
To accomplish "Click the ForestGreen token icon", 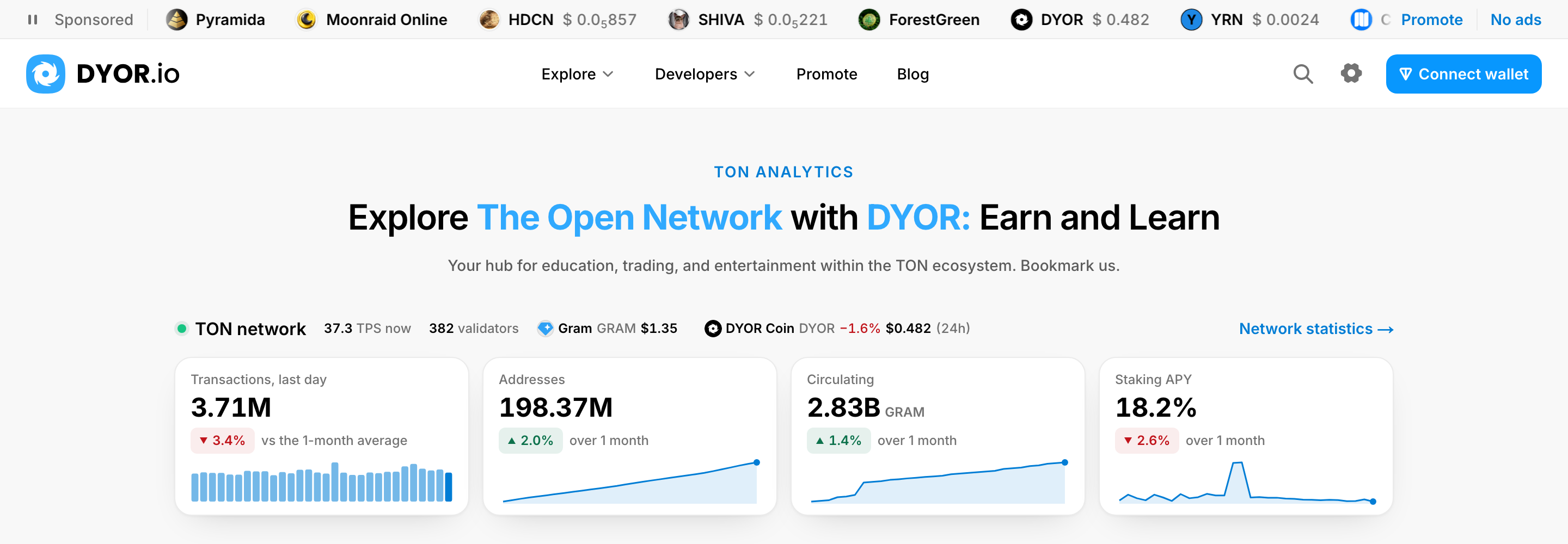I will click(869, 20).
